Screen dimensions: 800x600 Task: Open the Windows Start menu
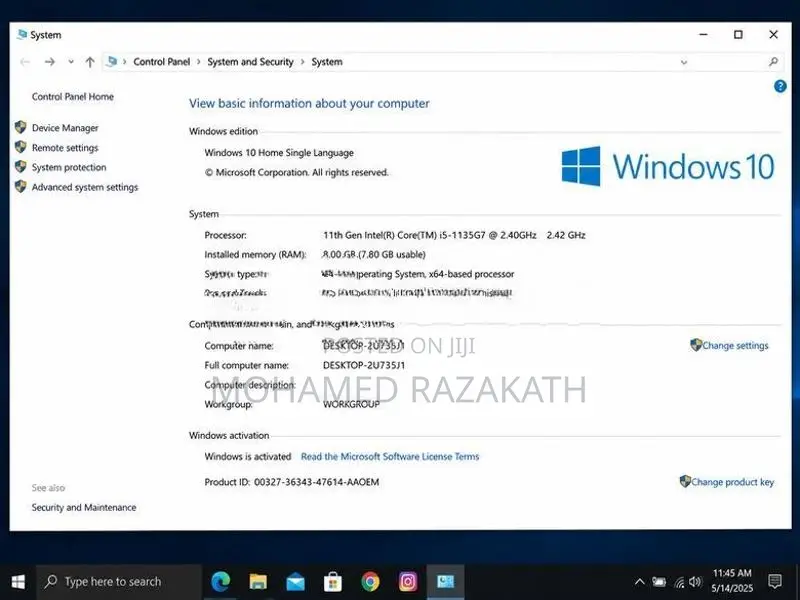click(x=18, y=582)
